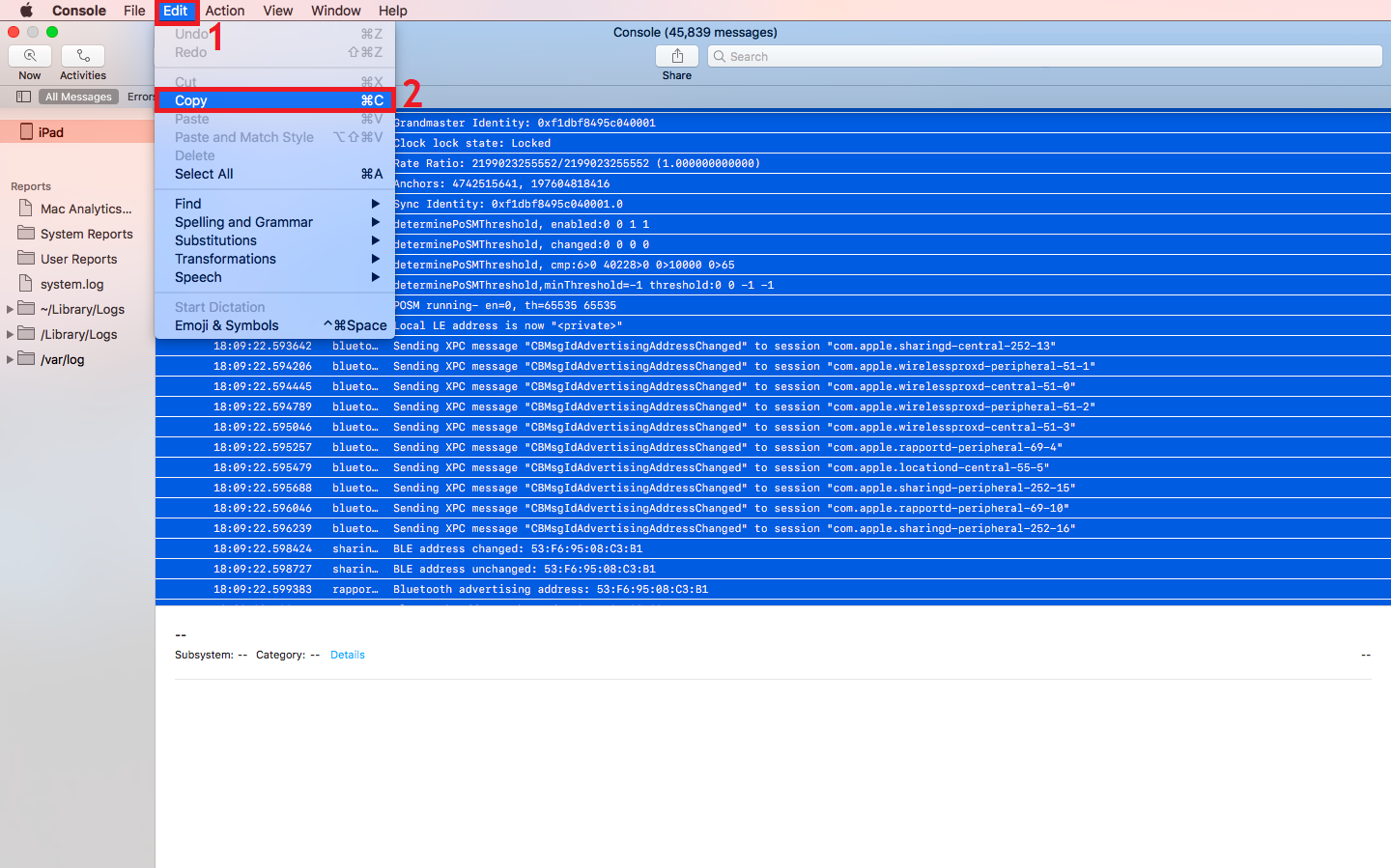
Task: Choose Copy from the Edit menu
Action: pos(274,100)
